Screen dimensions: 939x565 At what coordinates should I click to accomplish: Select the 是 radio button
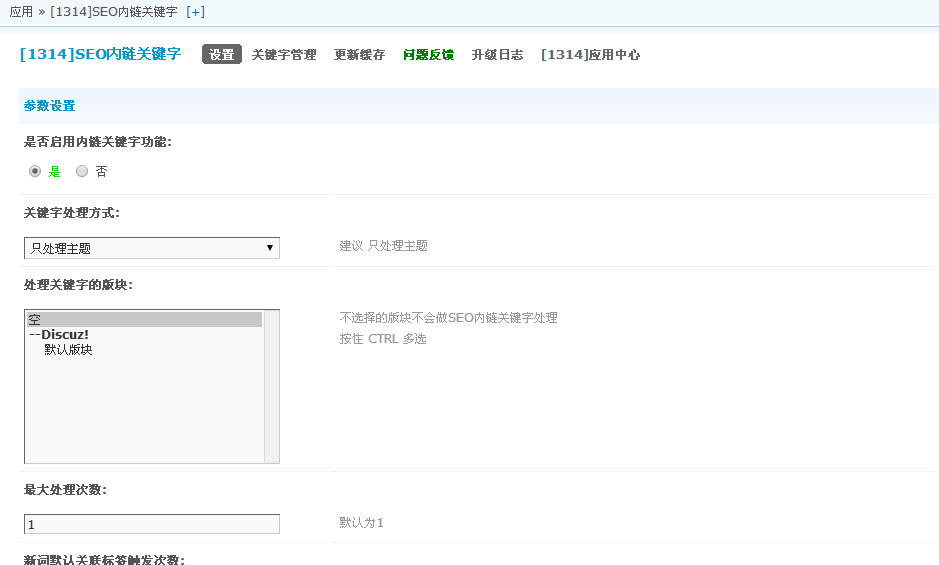[35, 171]
